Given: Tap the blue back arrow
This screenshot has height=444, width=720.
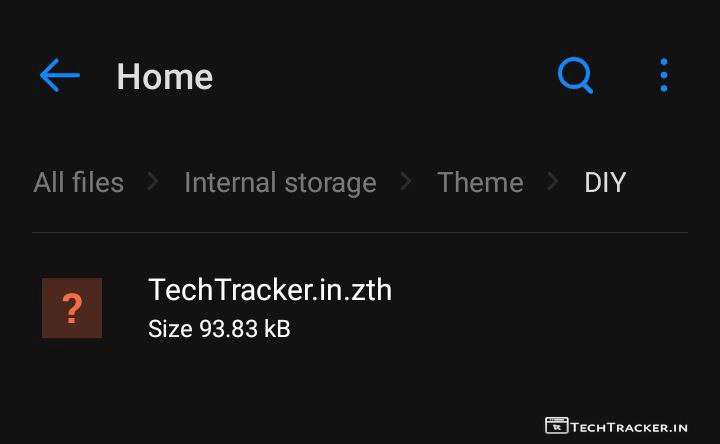Looking at the screenshot, I should pyautogui.click(x=60, y=75).
